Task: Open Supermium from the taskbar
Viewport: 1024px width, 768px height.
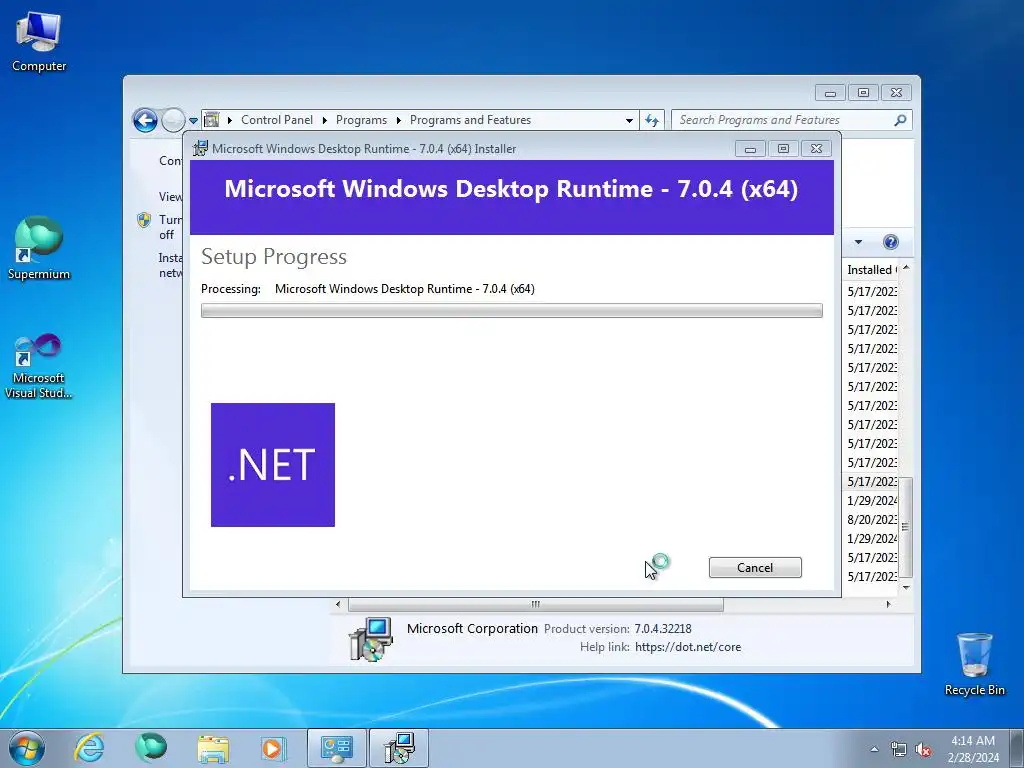Action: 151,748
